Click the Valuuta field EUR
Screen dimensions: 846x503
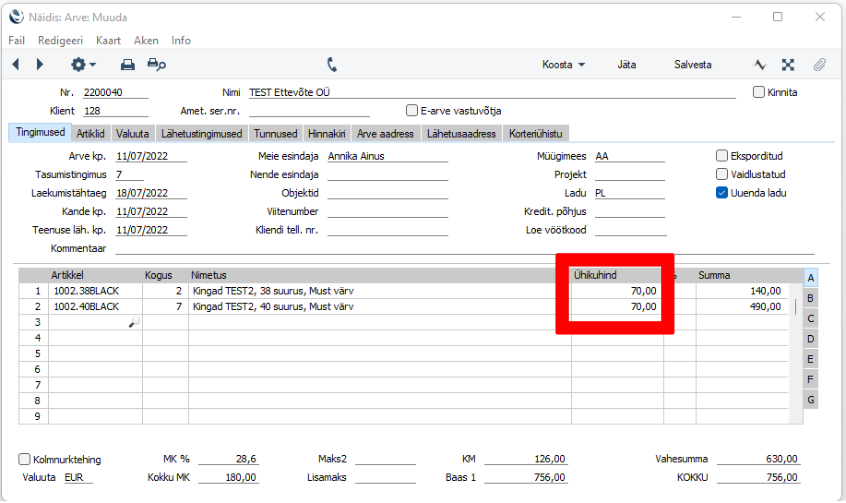[78, 477]
